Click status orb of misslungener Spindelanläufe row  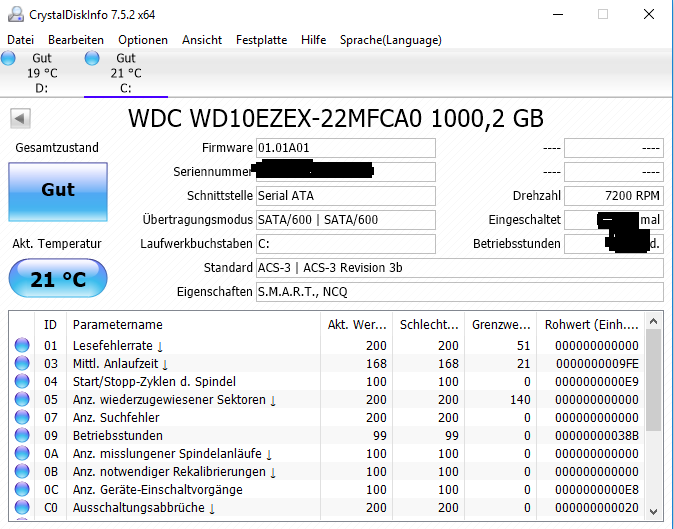tap(22, 453)
